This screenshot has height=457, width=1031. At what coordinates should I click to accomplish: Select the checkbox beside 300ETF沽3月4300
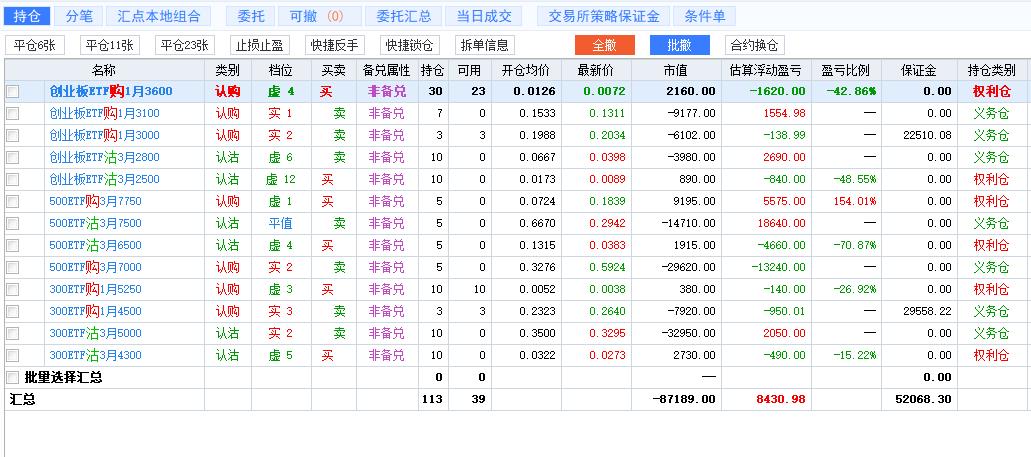(13, 355)
